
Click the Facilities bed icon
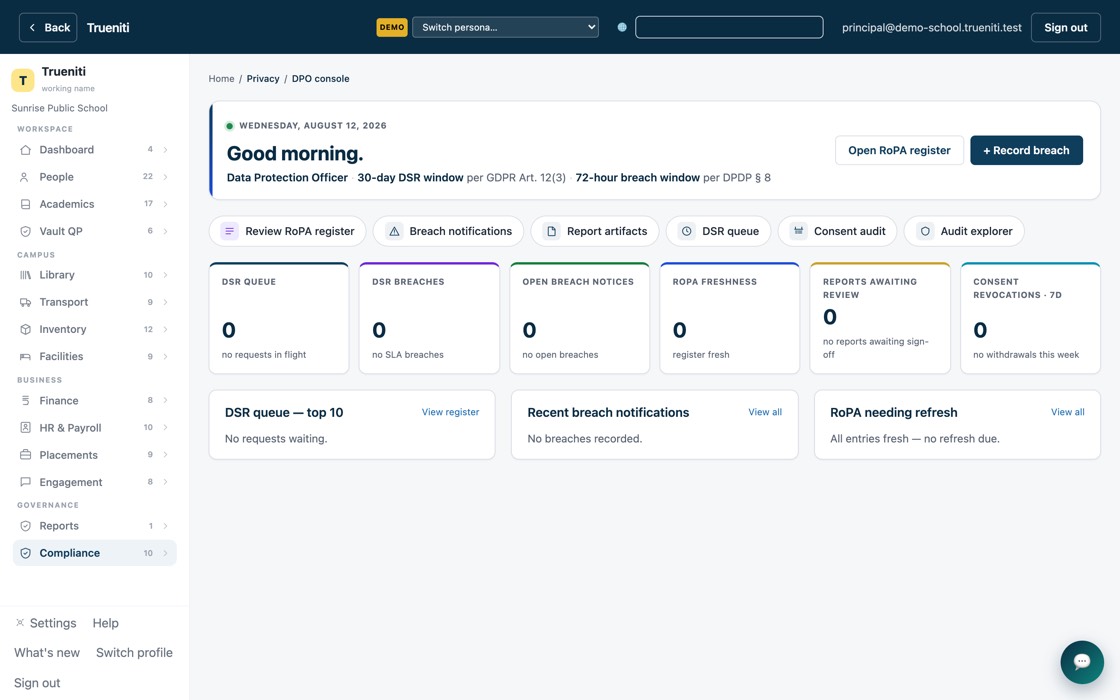tap(26, 356)
